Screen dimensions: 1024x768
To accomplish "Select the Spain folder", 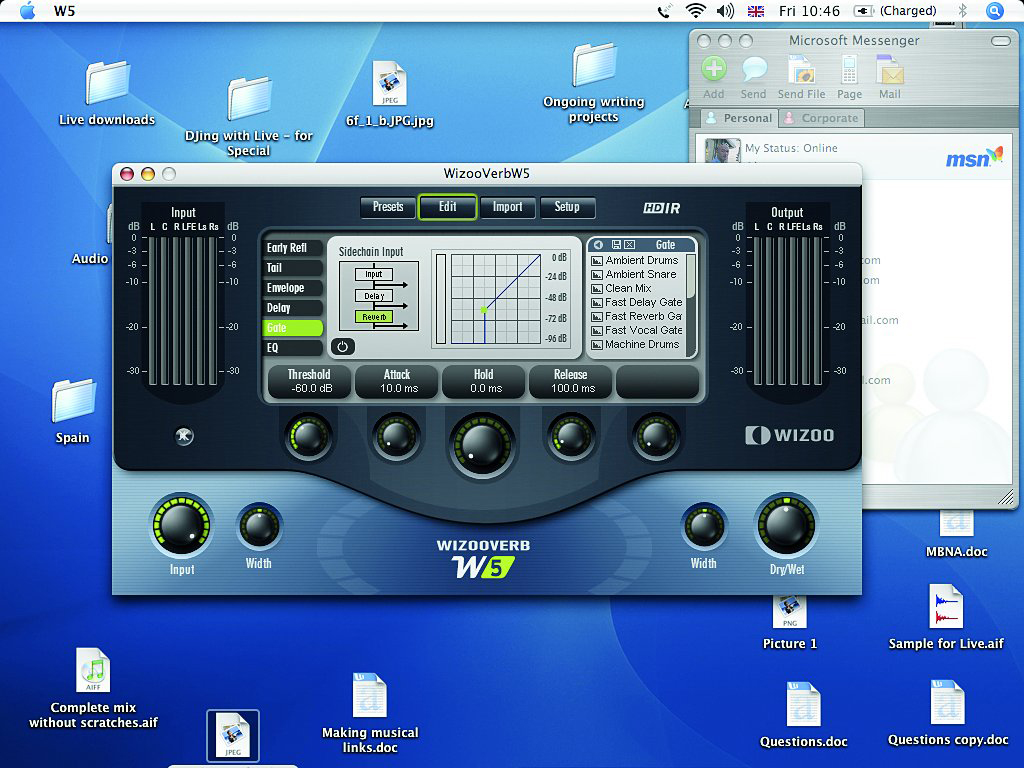I will tap(72, 411).
